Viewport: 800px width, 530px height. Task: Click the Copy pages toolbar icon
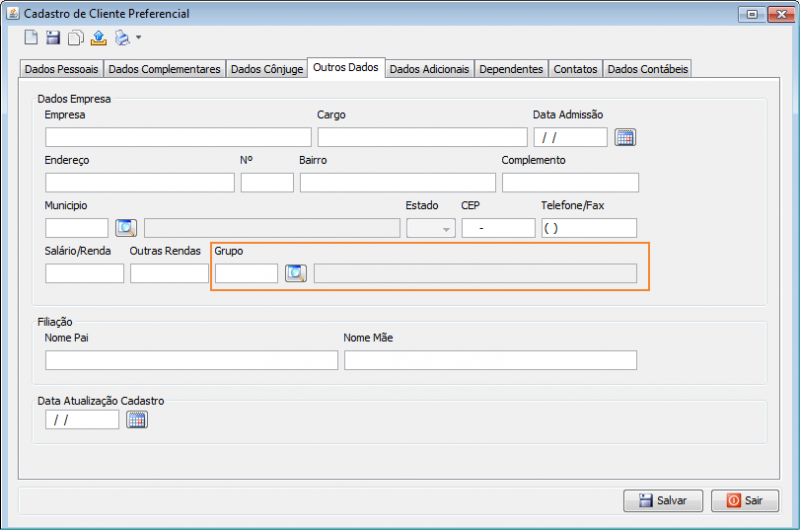point(76,38)
